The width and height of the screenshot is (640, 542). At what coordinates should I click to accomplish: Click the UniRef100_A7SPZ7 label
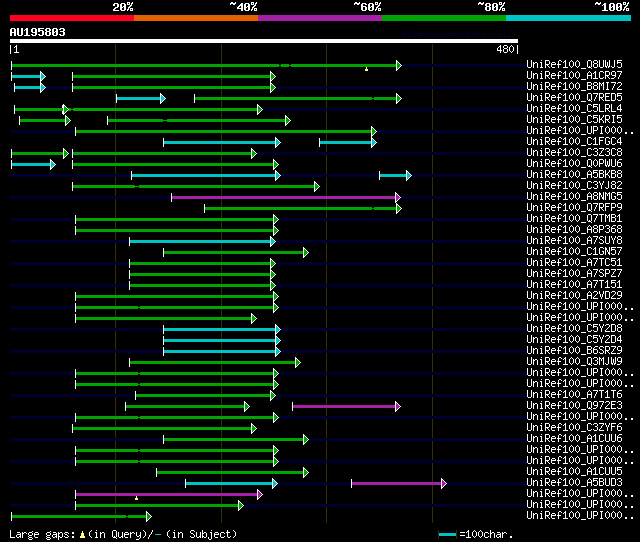coord(574,273)
